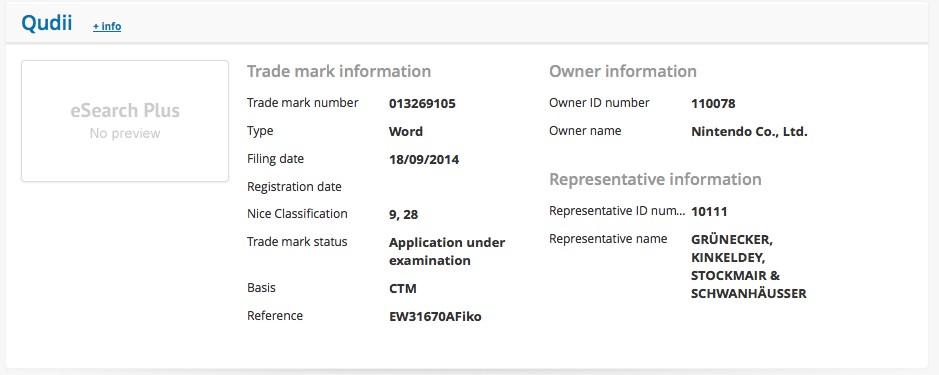Screen dimensions: 939x375
Task: Select filing date 18/09/2014
Action: 424,160
